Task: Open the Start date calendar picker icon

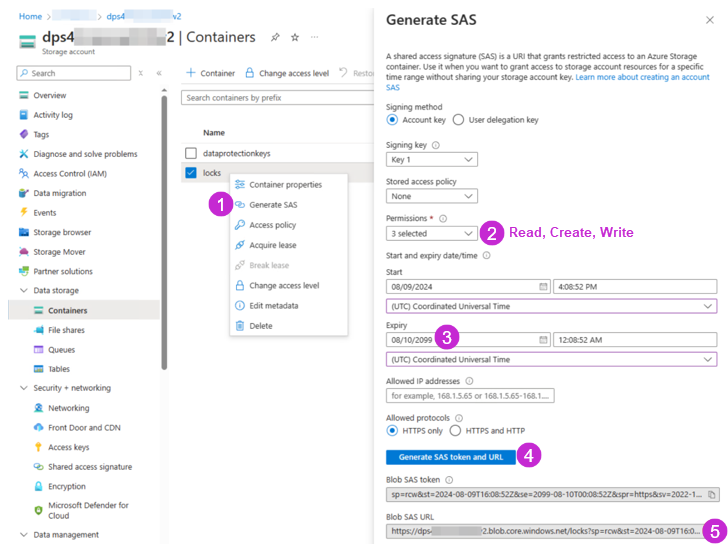Action: (543, 286)
